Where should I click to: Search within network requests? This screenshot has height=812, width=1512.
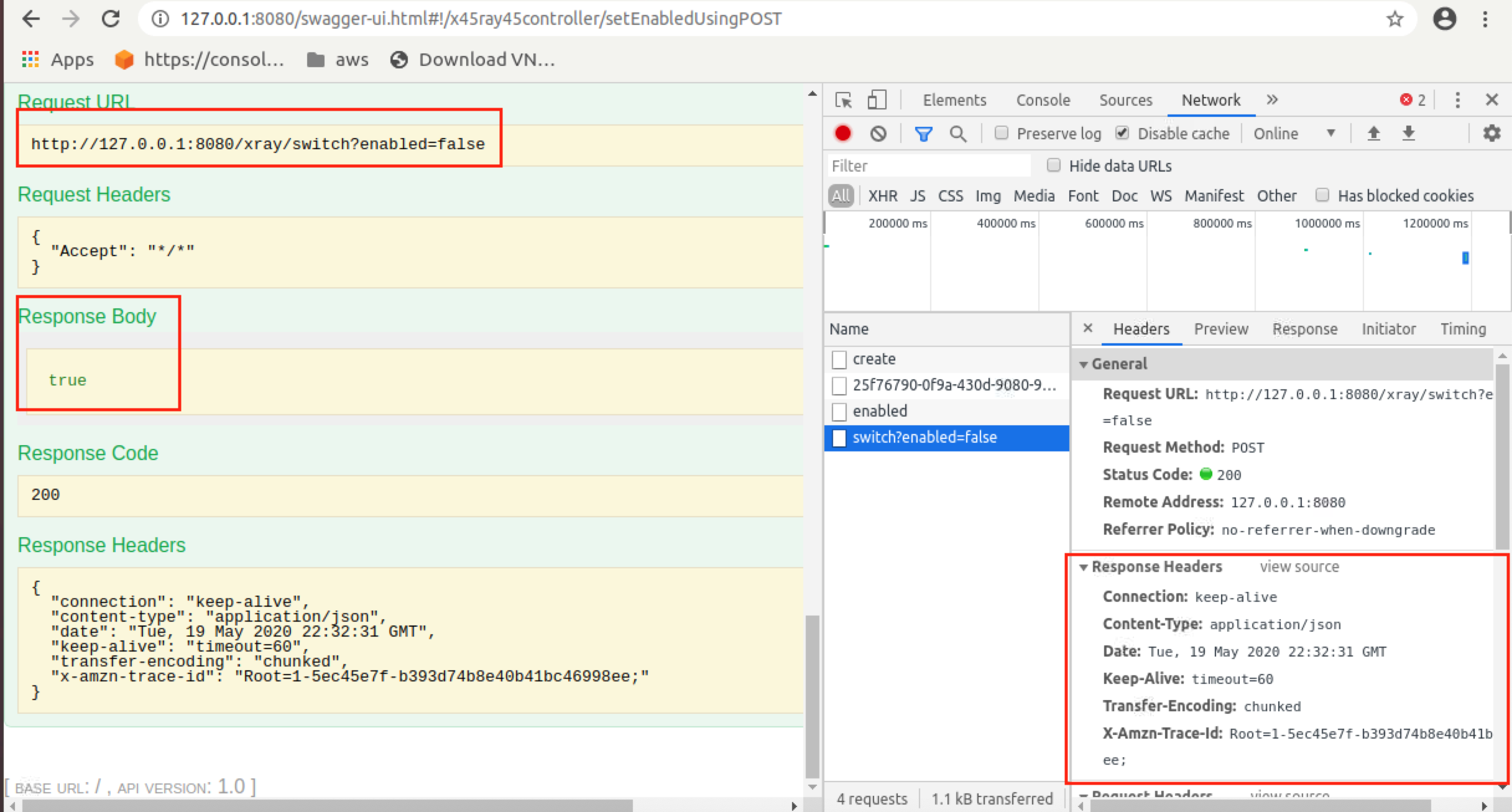click(958, 133)
